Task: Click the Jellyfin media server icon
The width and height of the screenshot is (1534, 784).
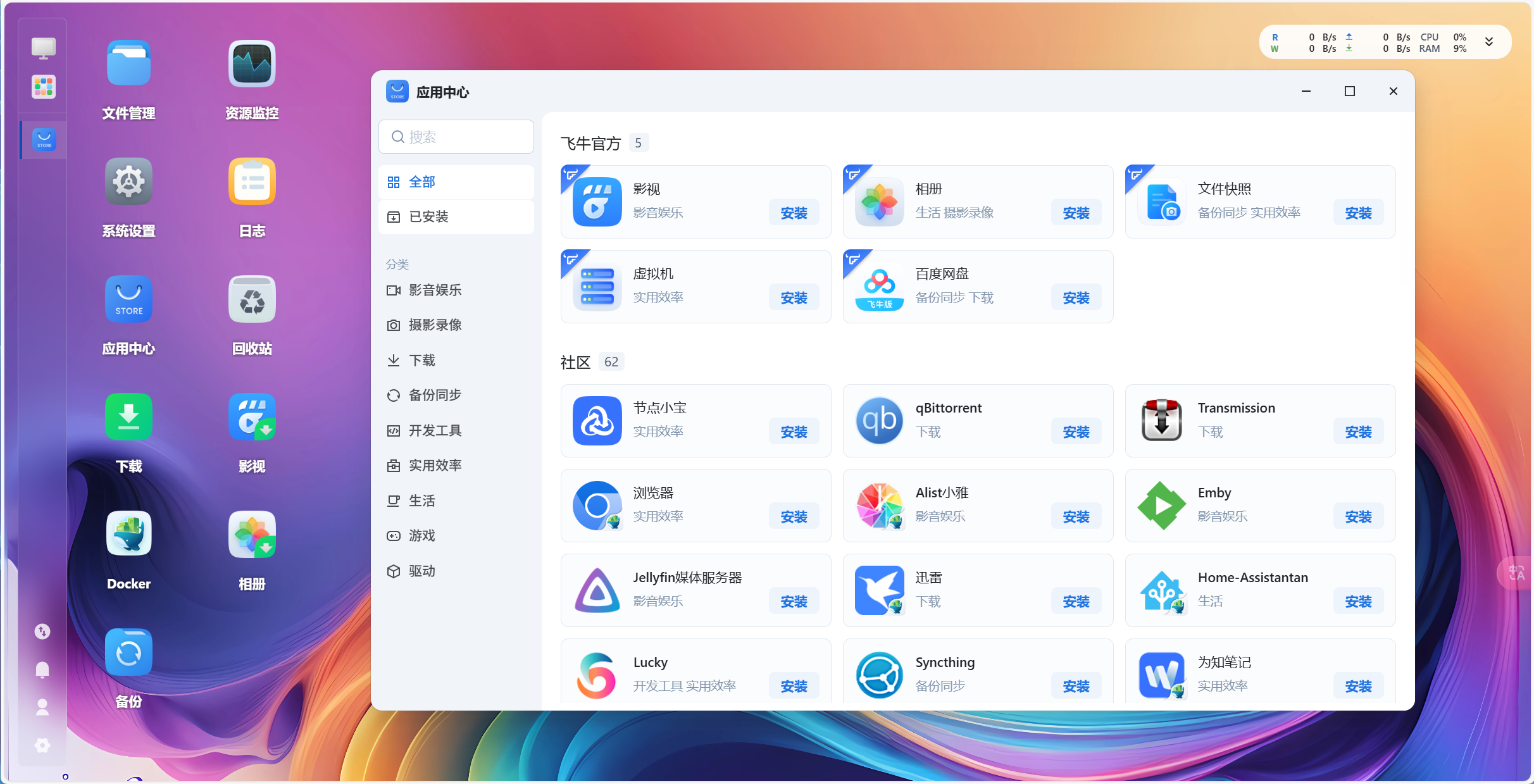Action: point(597,590)
